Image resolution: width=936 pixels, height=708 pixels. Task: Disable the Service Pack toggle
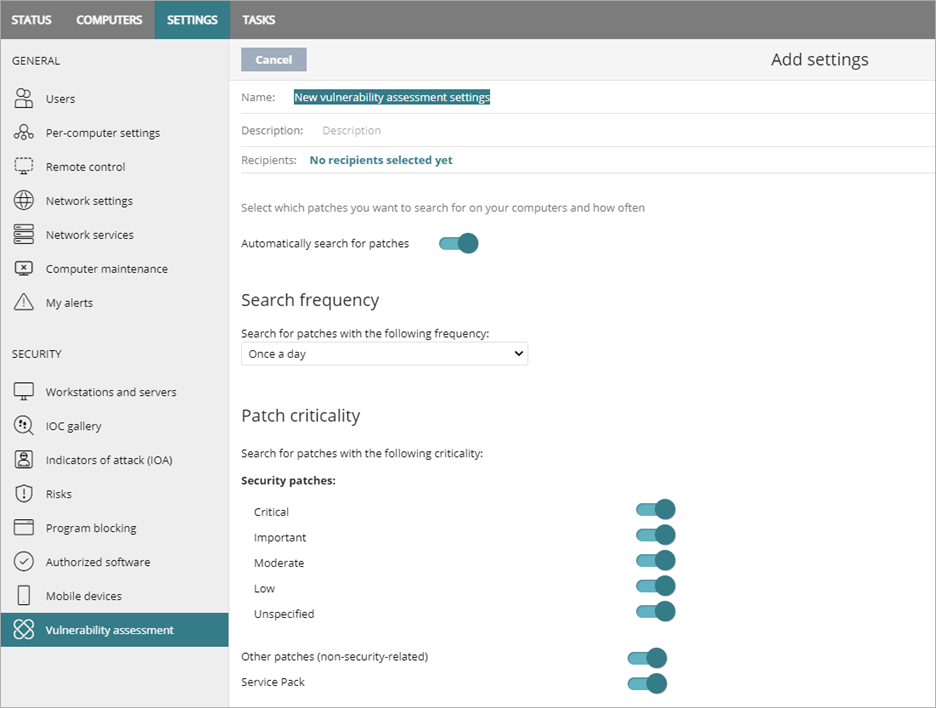pos(647,682)
